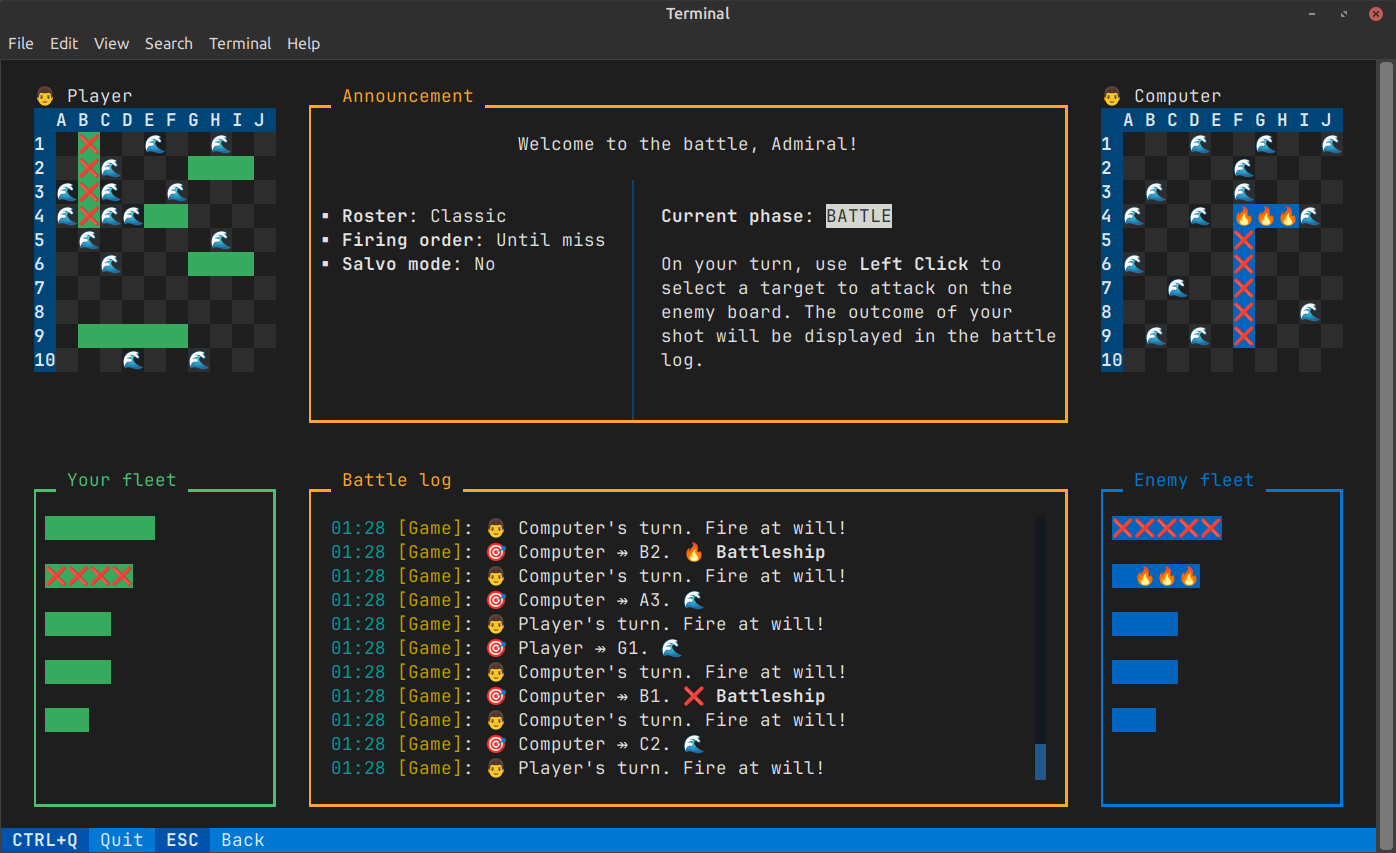
Task: Click the bold Battleship word in B1 log line
Action: click(771, 696)
